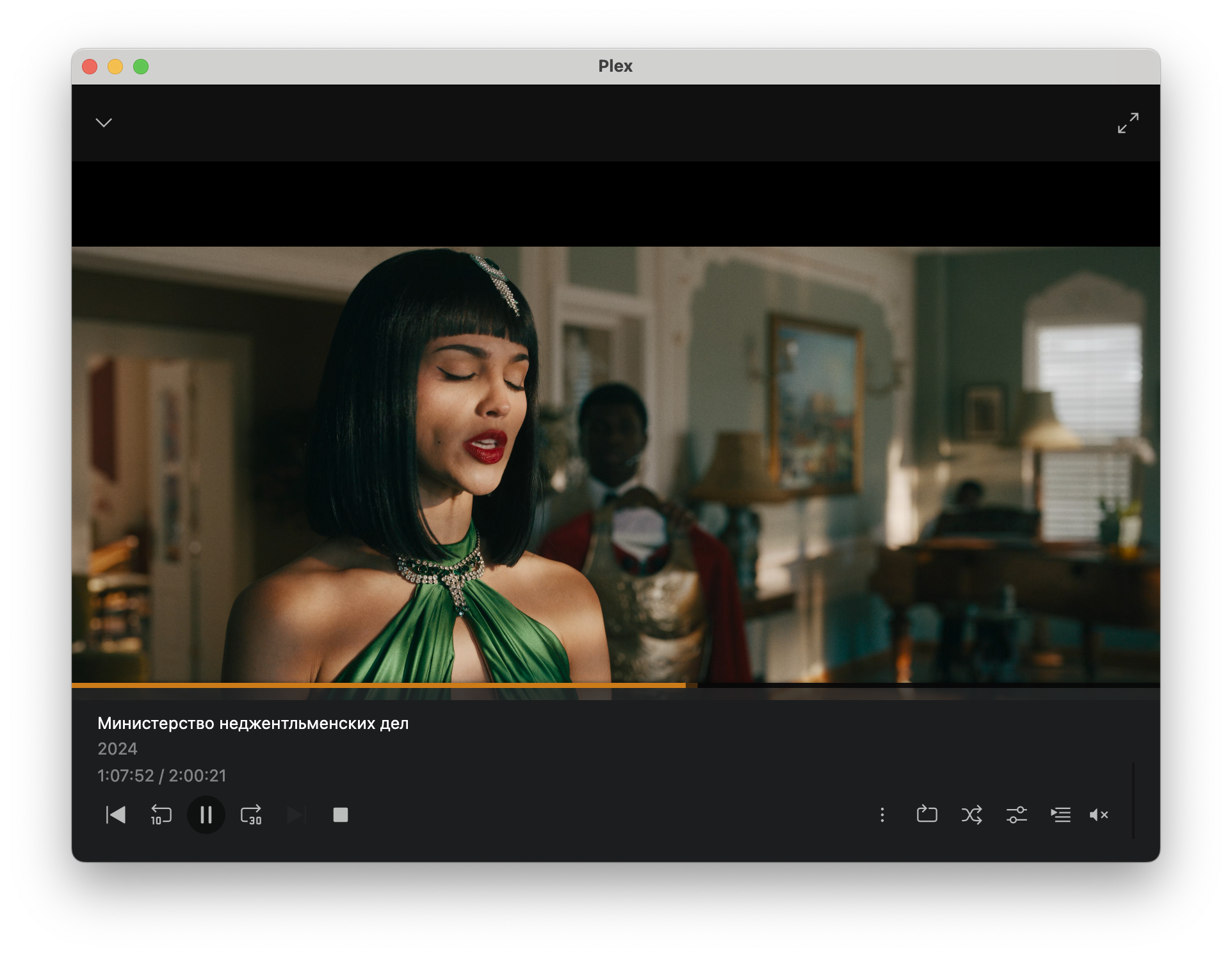Collapse player with the down chevron
This screenshot has width=1232, height=957.
pyautogui.click(x=104, y=122)
